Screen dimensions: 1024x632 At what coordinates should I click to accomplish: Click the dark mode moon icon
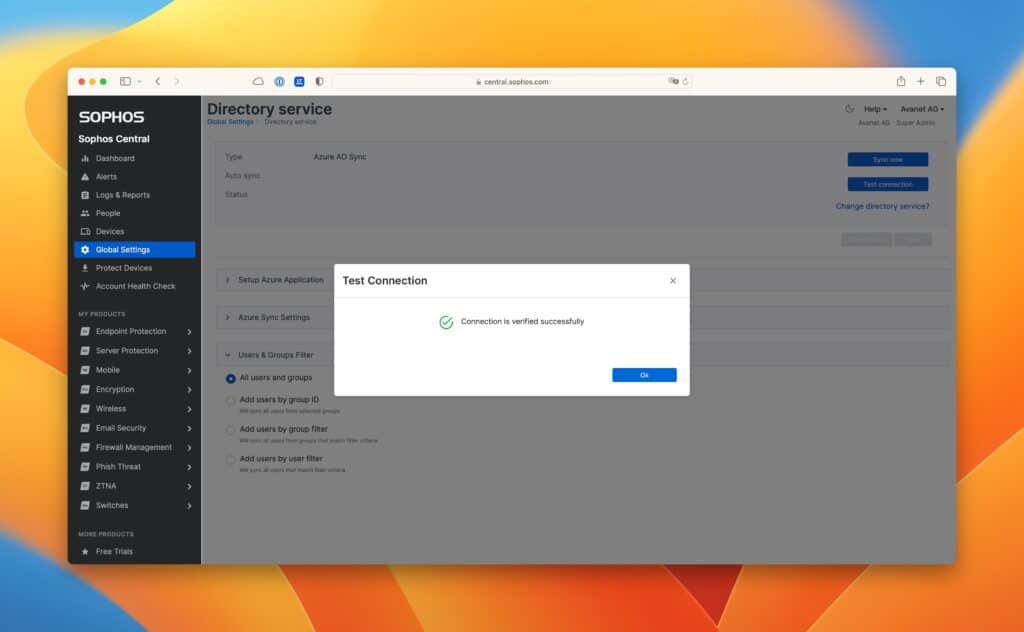849,109
